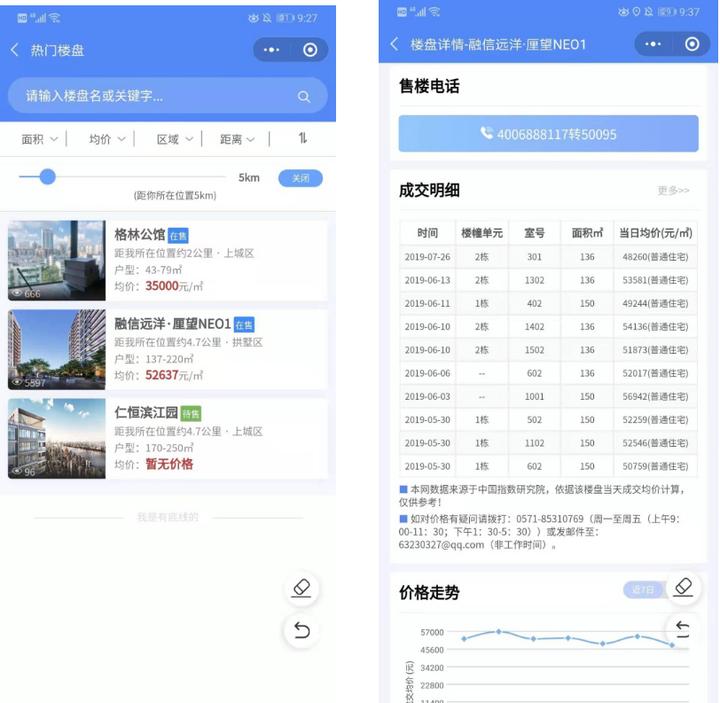Tap the circle close icon on 热门楼盘 screen
Image resolution: width=720 pixels, height=703 pixels.
pos(310,50)
